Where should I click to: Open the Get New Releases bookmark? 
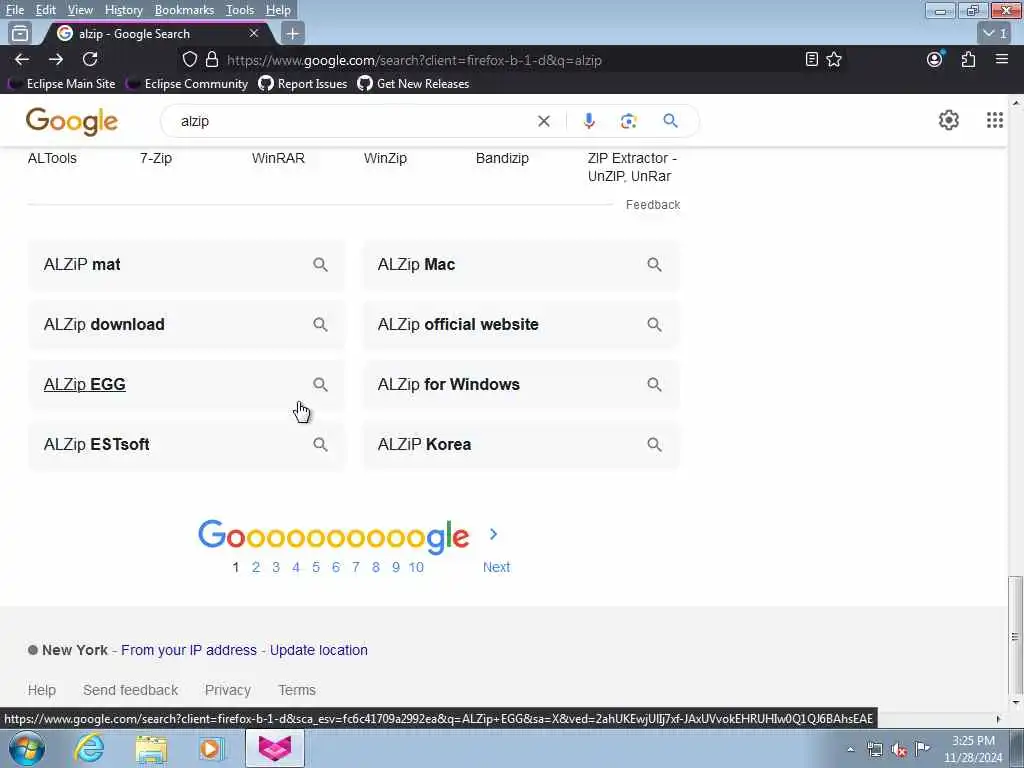click(414, 84)
